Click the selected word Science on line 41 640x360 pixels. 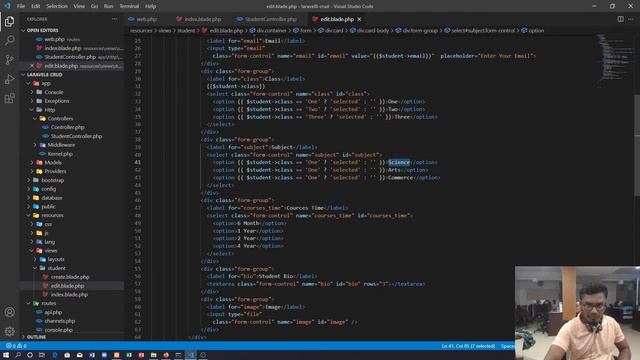[399, 162]
